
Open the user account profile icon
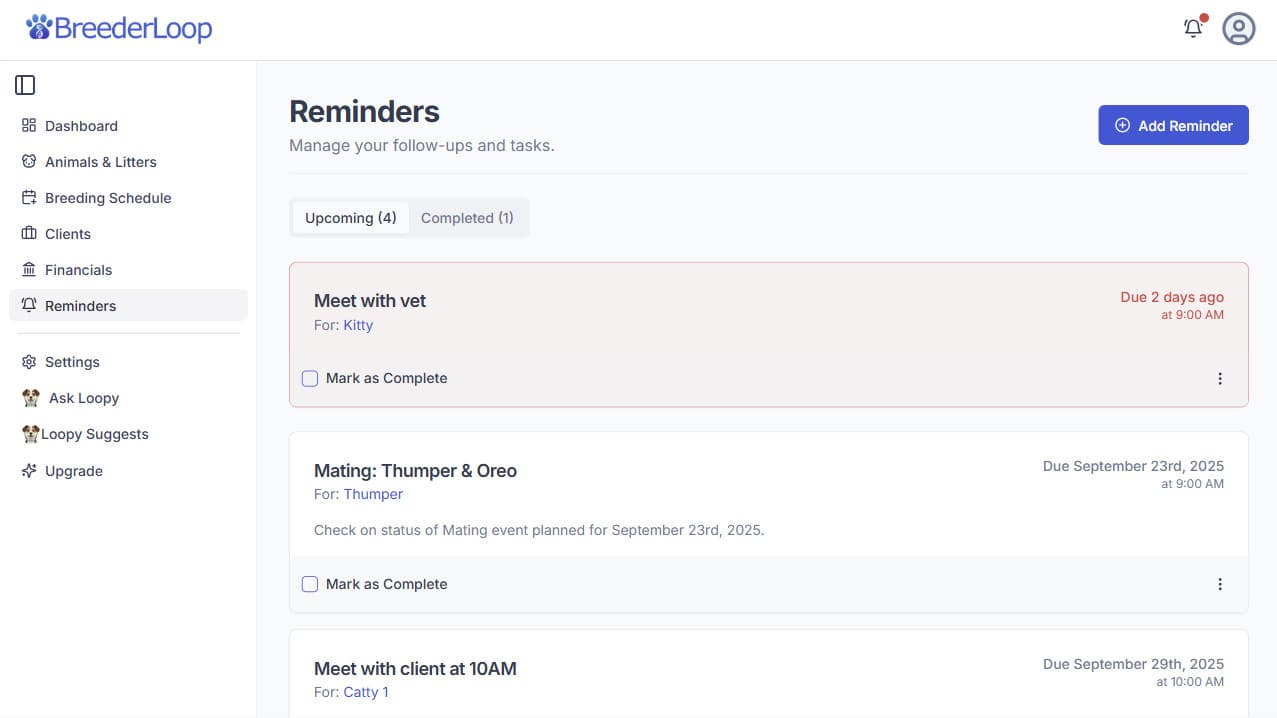(1238, 28)
